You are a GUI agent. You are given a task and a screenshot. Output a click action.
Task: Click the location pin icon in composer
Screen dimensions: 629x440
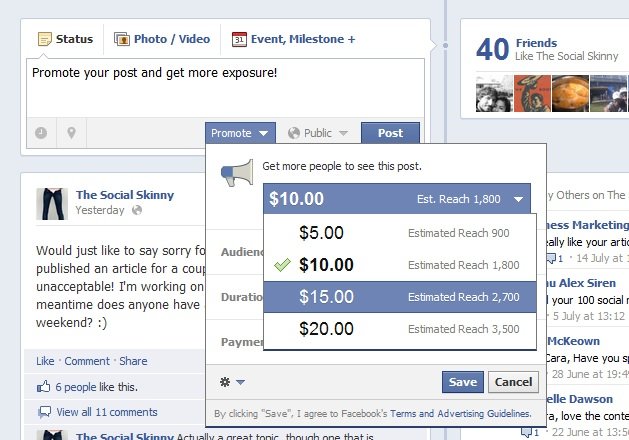pyautogui.click(x=71, y=133)
